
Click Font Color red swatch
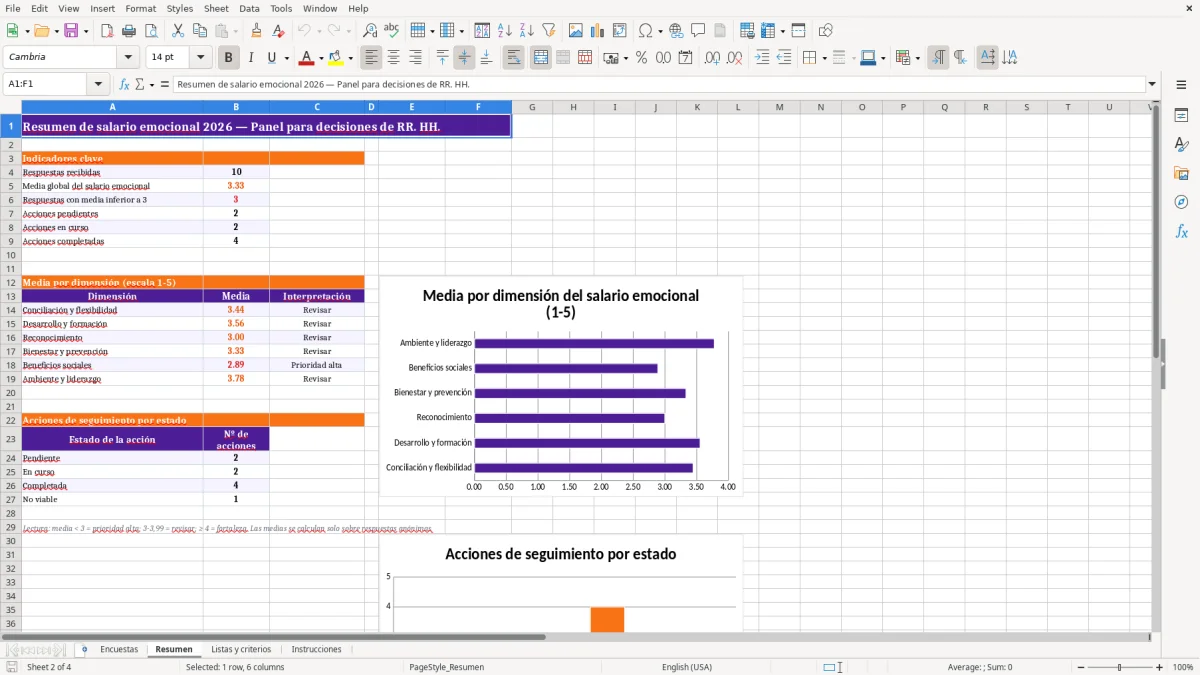coord(307,58)
